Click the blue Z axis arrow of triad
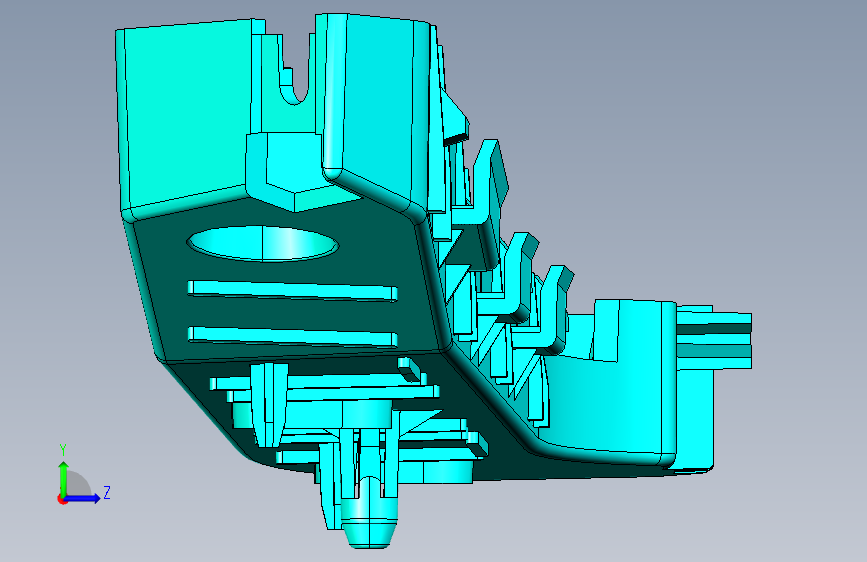 click(84, 498)
